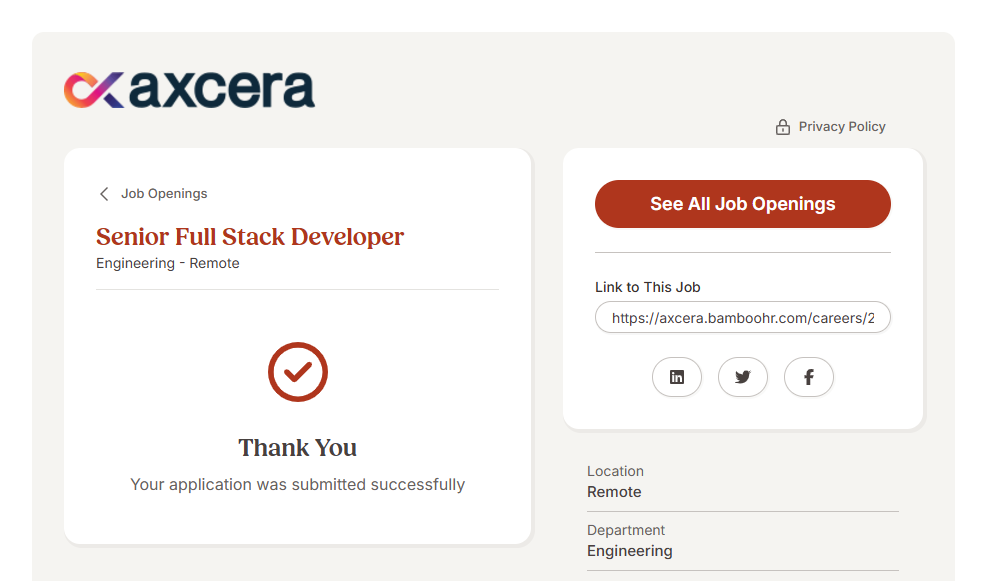Click the red success checkmark circle

click(x=298, y=372)
